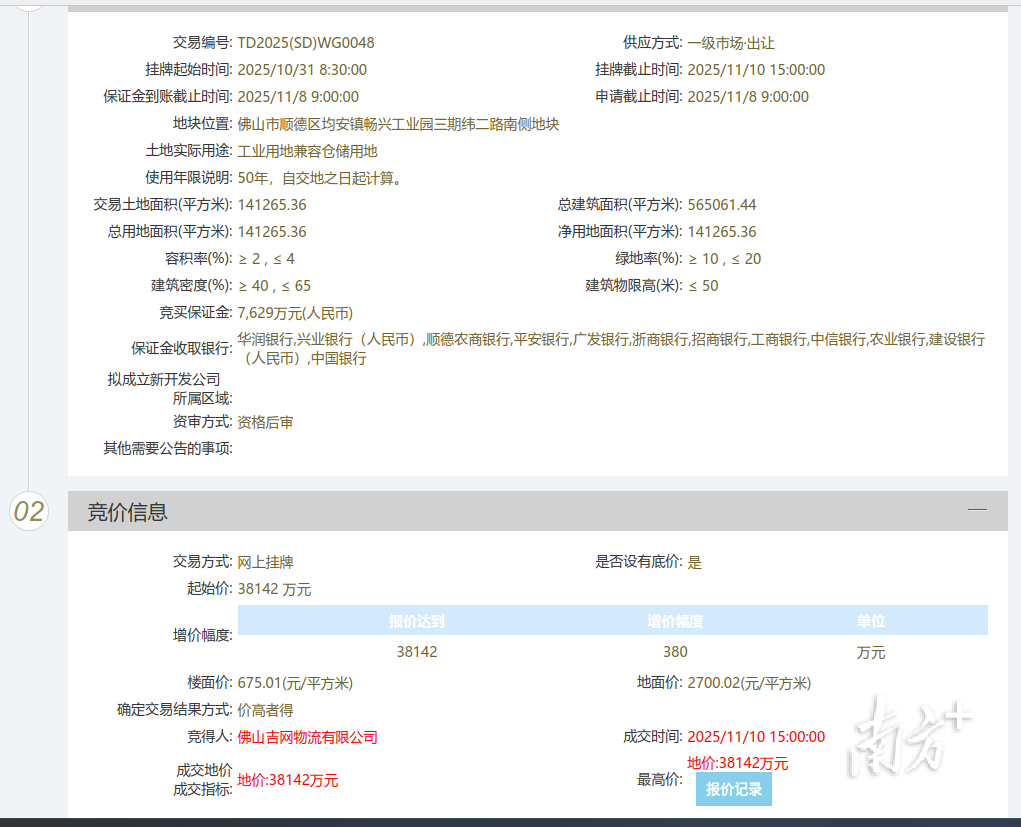Viewport: 1021px width, 827px height.
Task: Click the 南方+ watermark logo
Action: click(x=907, y=739)
